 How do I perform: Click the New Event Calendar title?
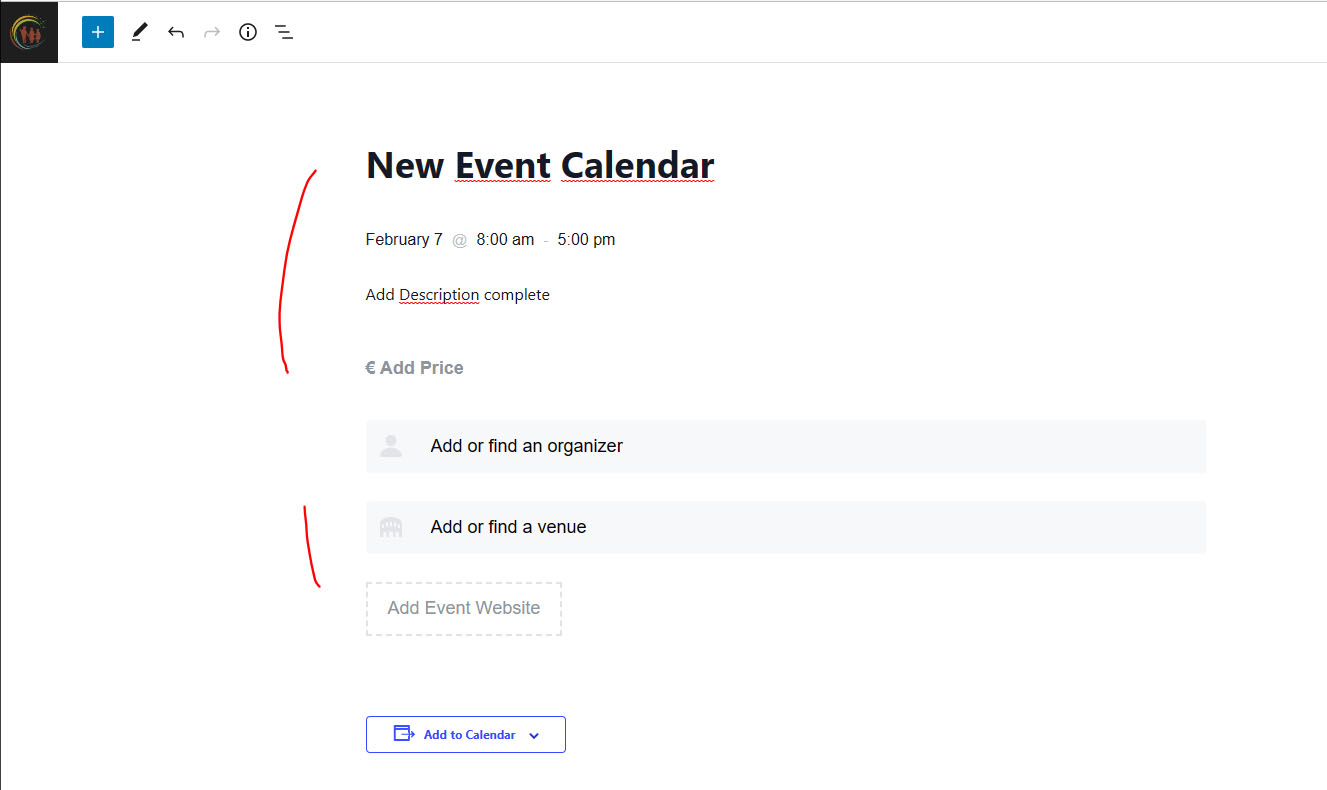coord(540,165)
